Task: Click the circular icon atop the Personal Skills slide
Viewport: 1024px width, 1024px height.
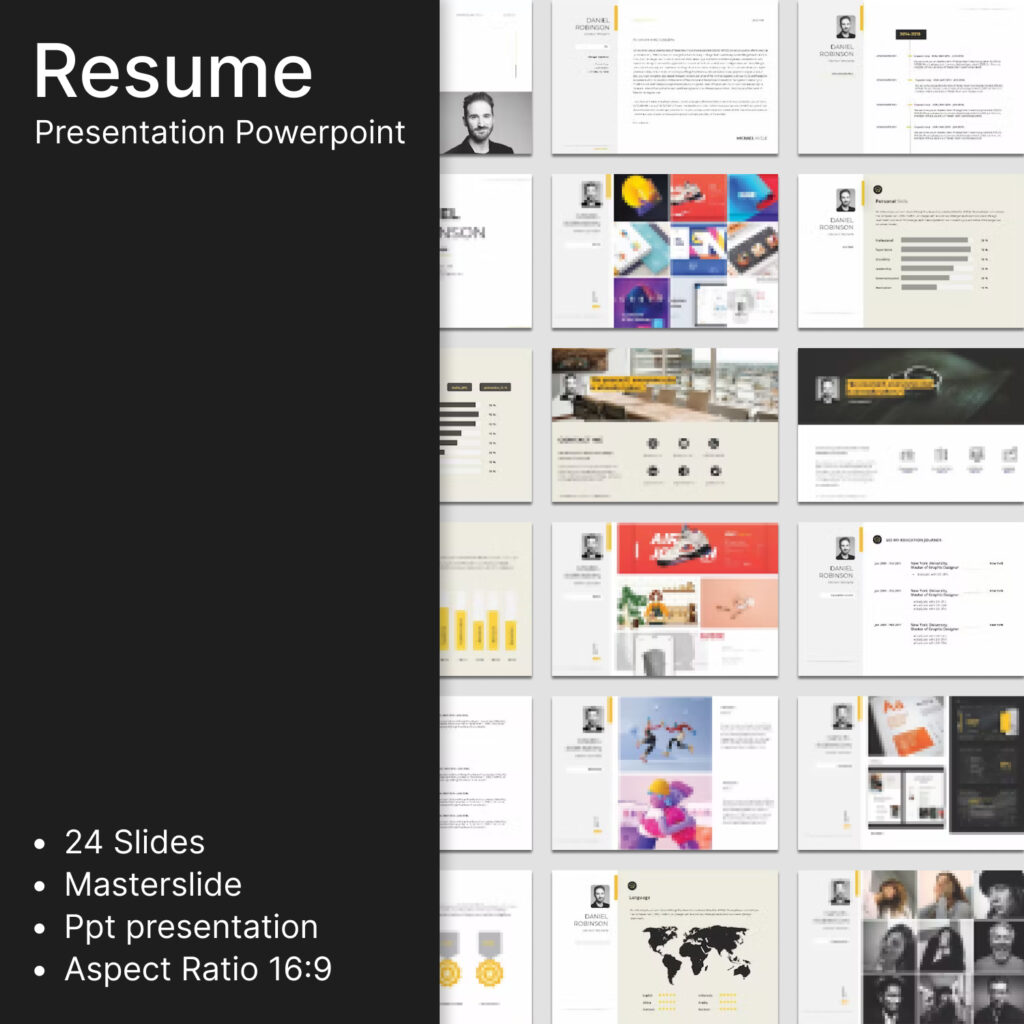Action: click(877, 190)
